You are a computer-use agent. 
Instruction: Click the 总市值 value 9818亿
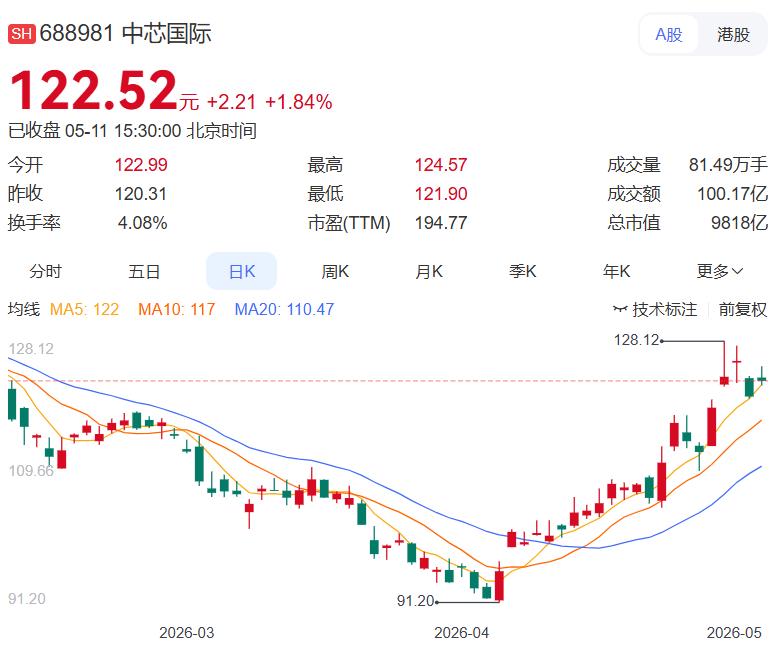point(739,223)
